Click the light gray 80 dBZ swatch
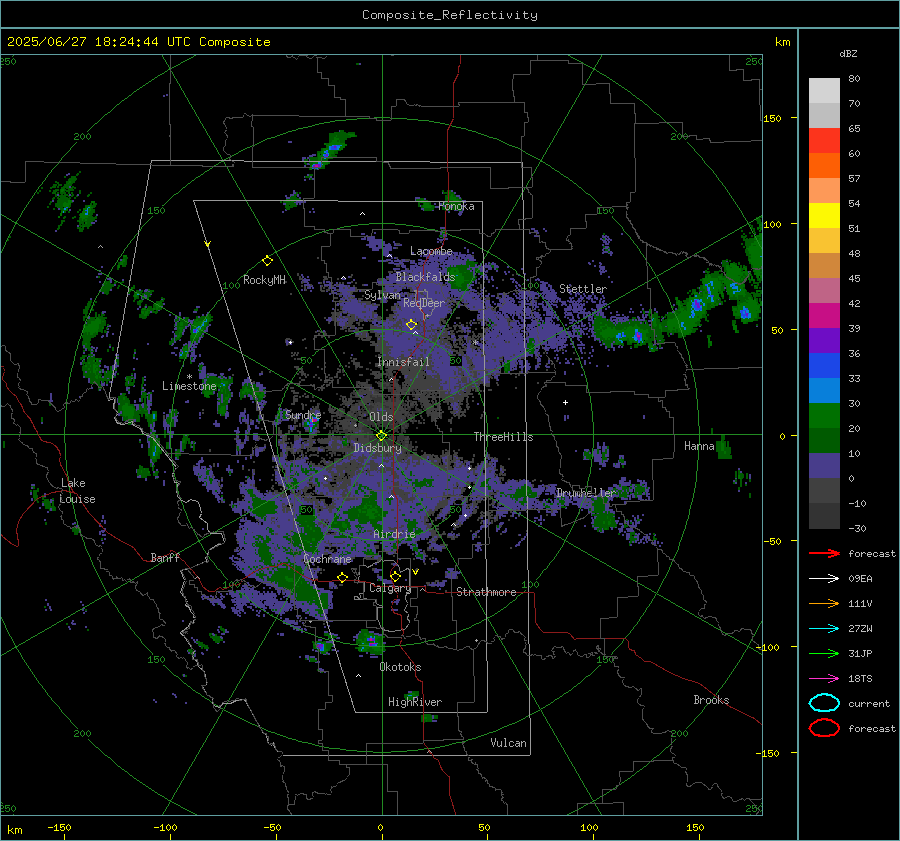The width and height of the screenshot is (900, 841). 824,91
